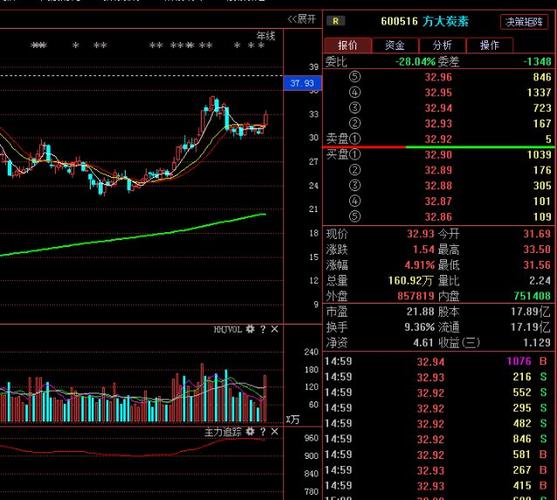This screenshot has width=557, height=500.
Task: Click the 年线 annual line label
Action: [266, 36]
